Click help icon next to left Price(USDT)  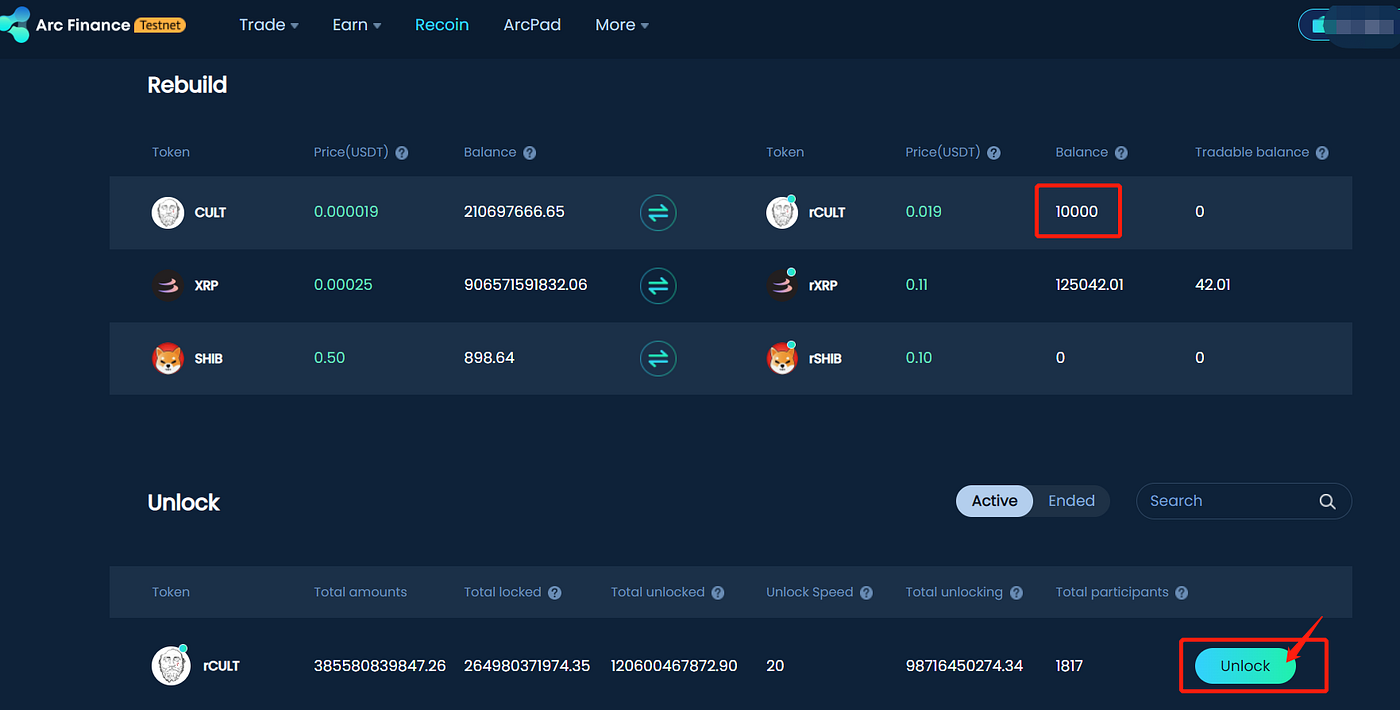pos(402,153)
